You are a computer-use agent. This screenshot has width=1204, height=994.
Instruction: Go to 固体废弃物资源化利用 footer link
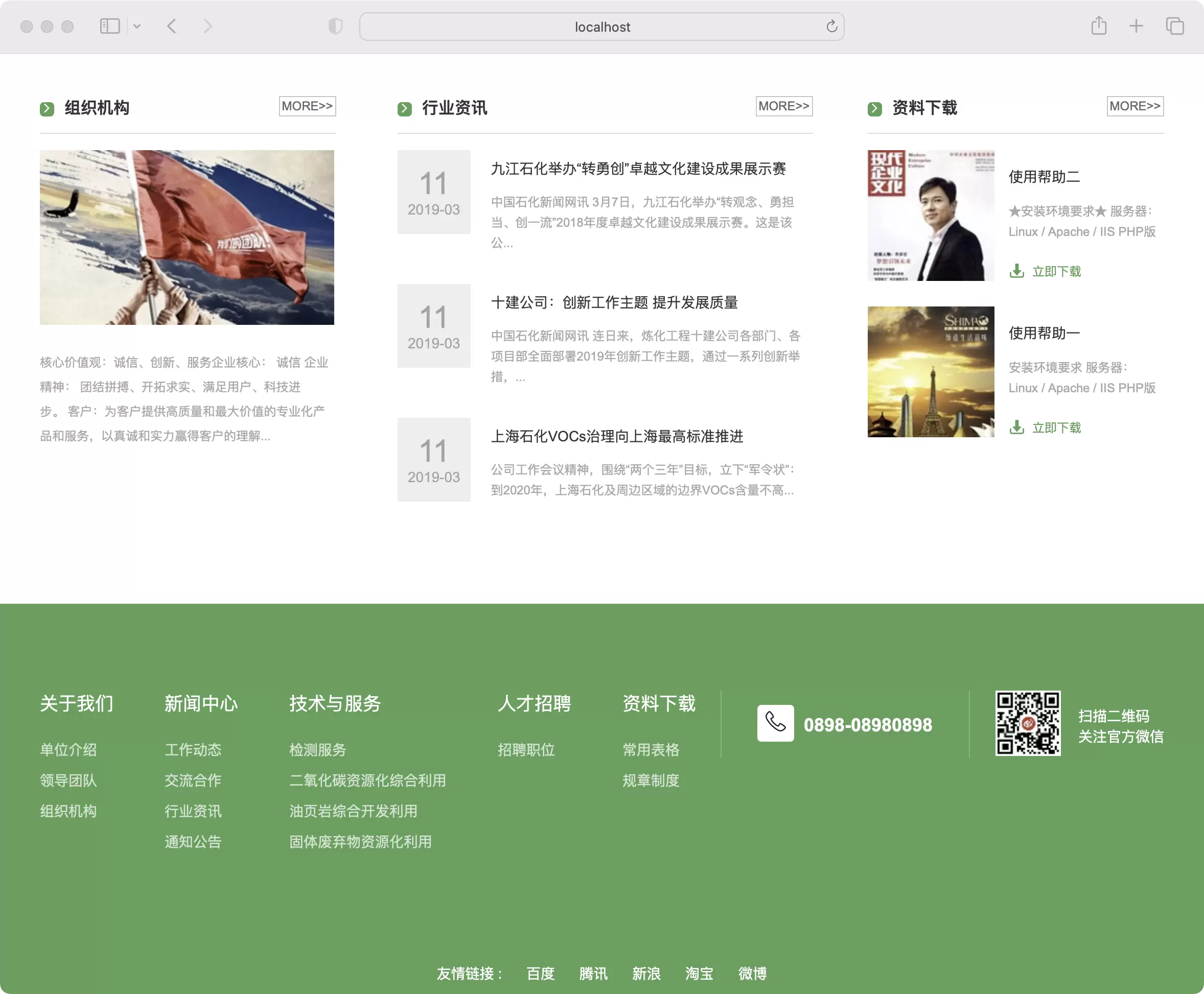[x=361, y=842]
